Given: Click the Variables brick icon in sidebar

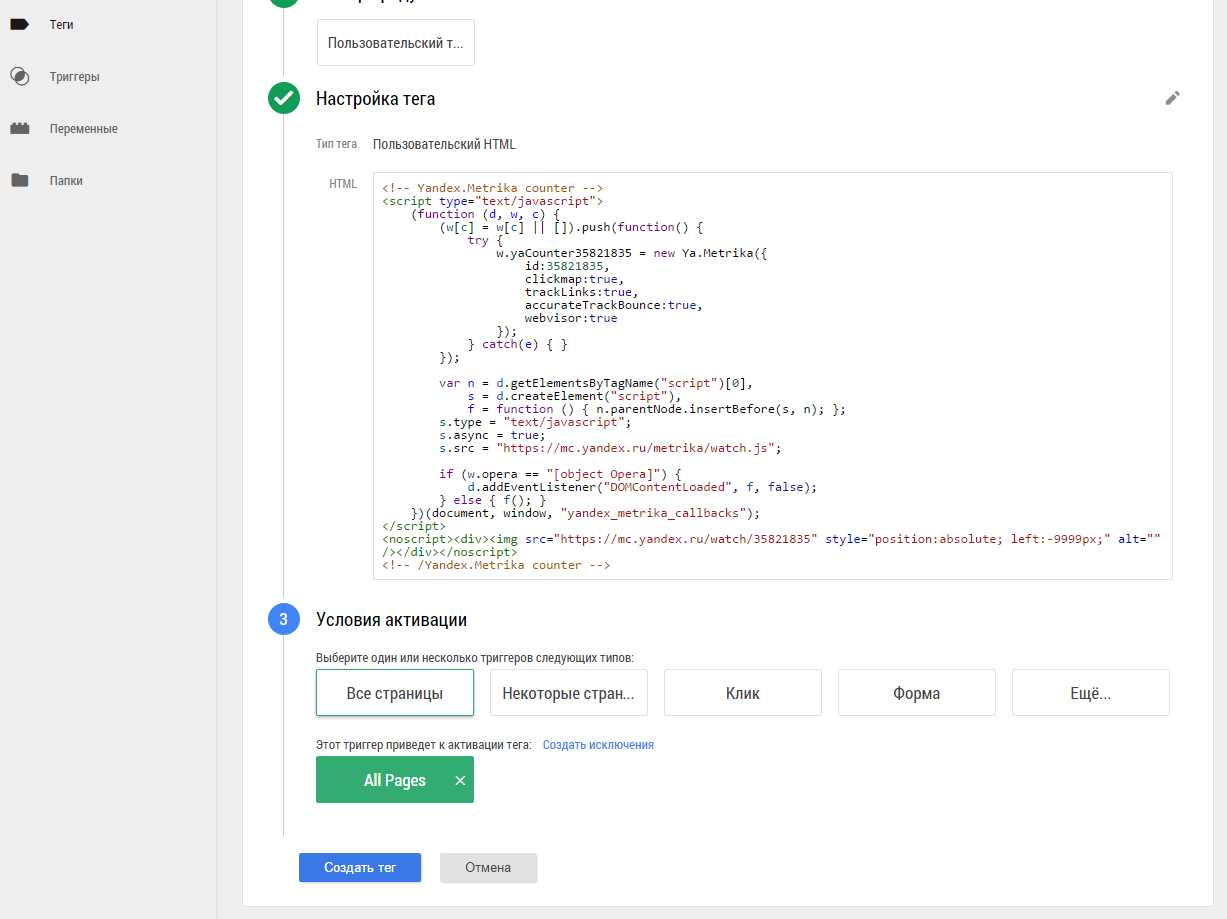Looking at the screenshot, I should pyautogui.click(x=19, y=129).
